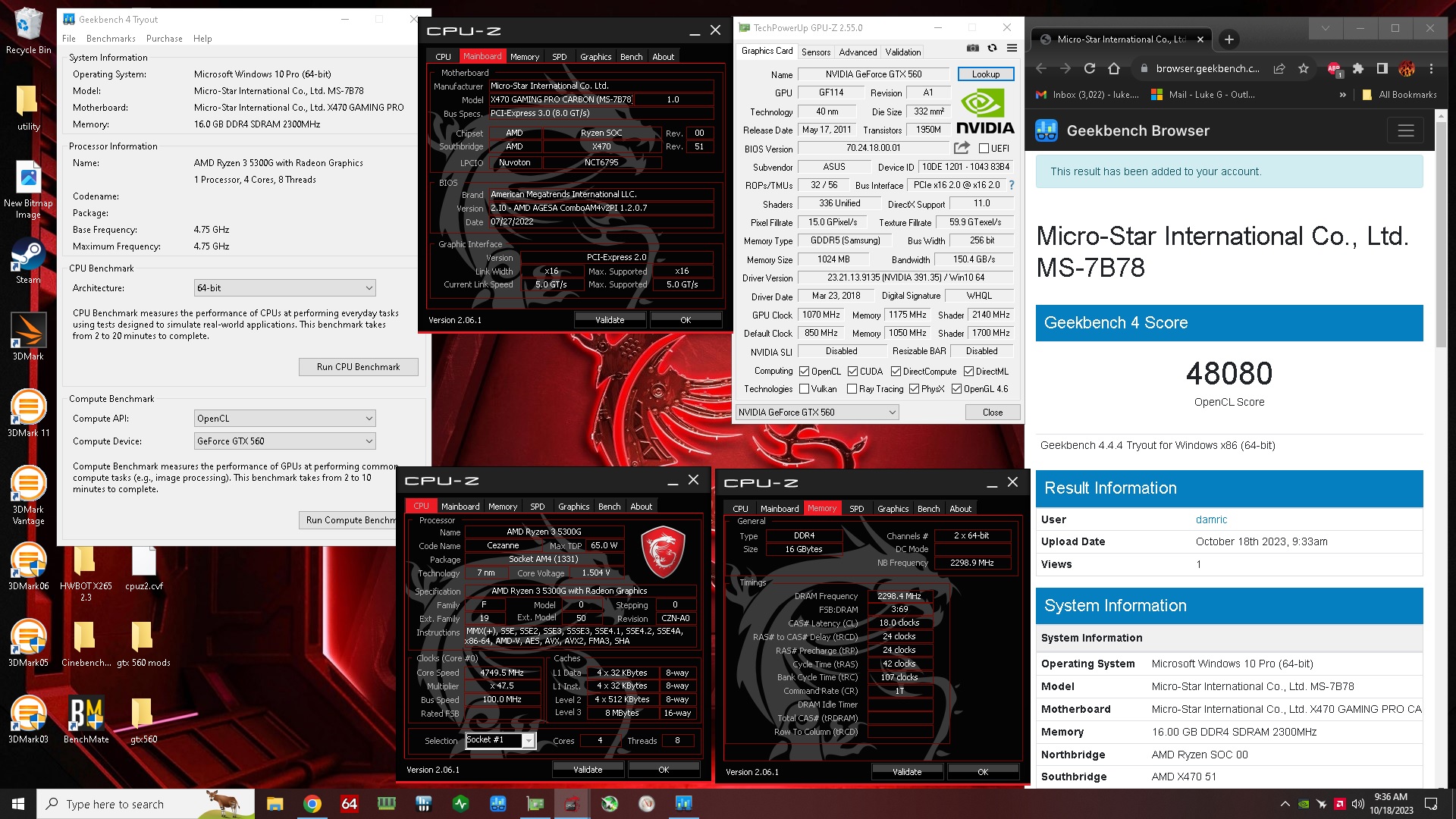Viewport: 1456px width, 819px height.
Task: Open Geekbench Browser hamburger menu
Action: (x=1406, y=130)
